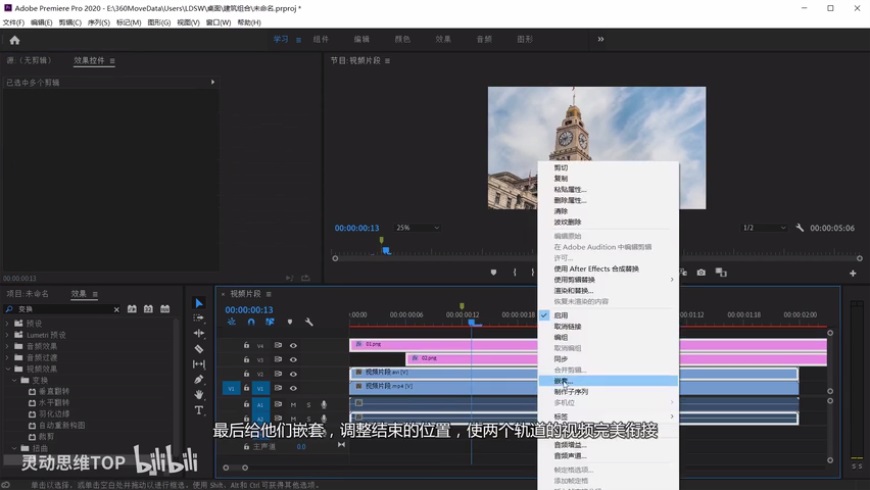Hide track V1 with eye icon
The width and height of the screenshot is (870, 490).
point(293,388)
